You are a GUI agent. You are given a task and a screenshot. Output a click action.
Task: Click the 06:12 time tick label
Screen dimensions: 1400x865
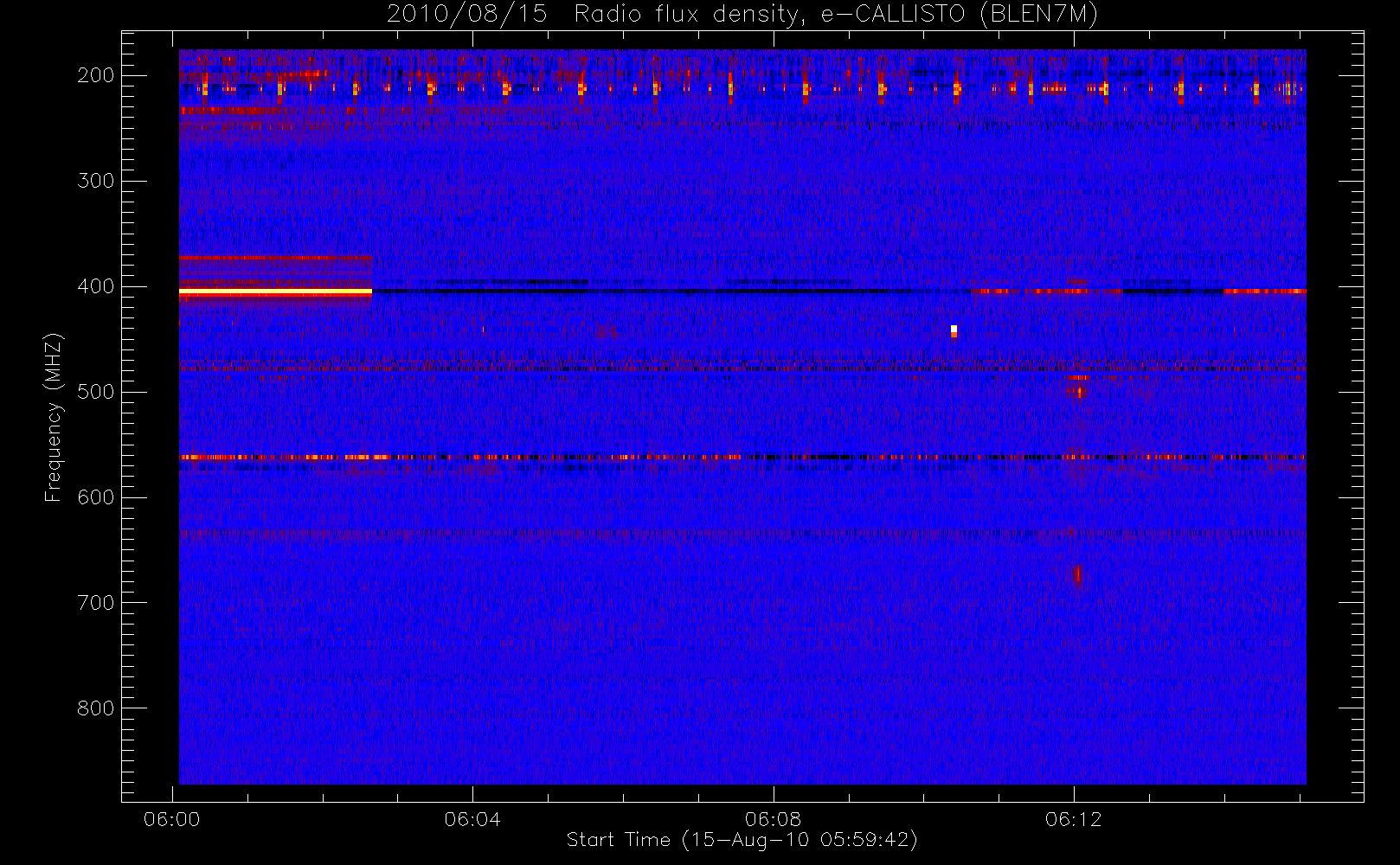1074,819
